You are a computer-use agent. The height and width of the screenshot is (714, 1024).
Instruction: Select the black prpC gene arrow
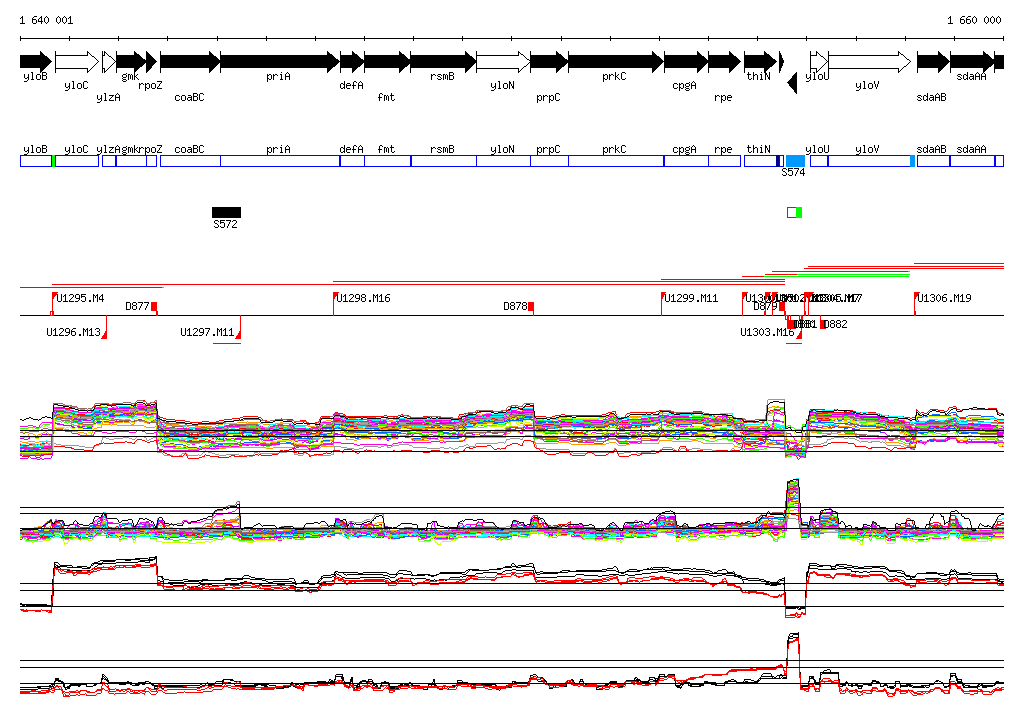coord(549,62)
